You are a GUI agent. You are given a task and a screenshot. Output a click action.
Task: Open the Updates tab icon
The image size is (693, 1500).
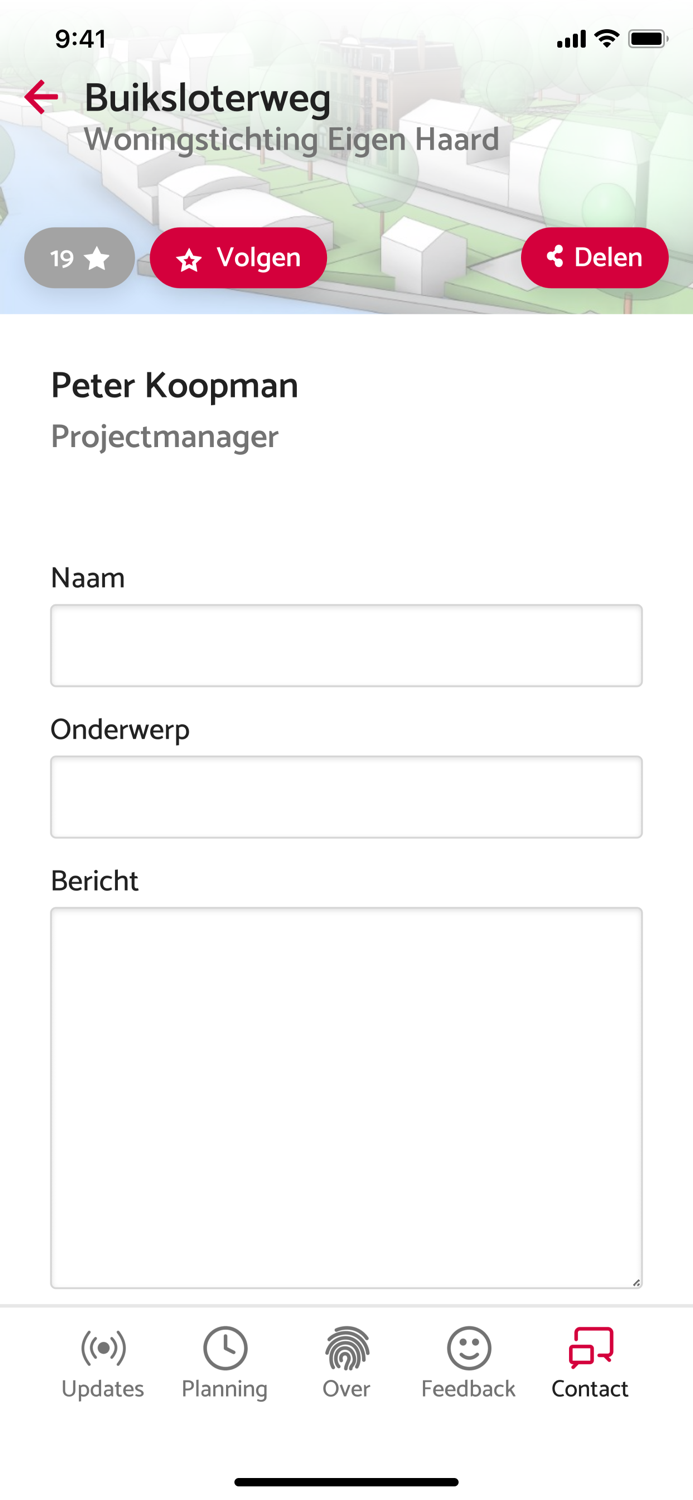pyautogui.click(x=103, y=1348)
